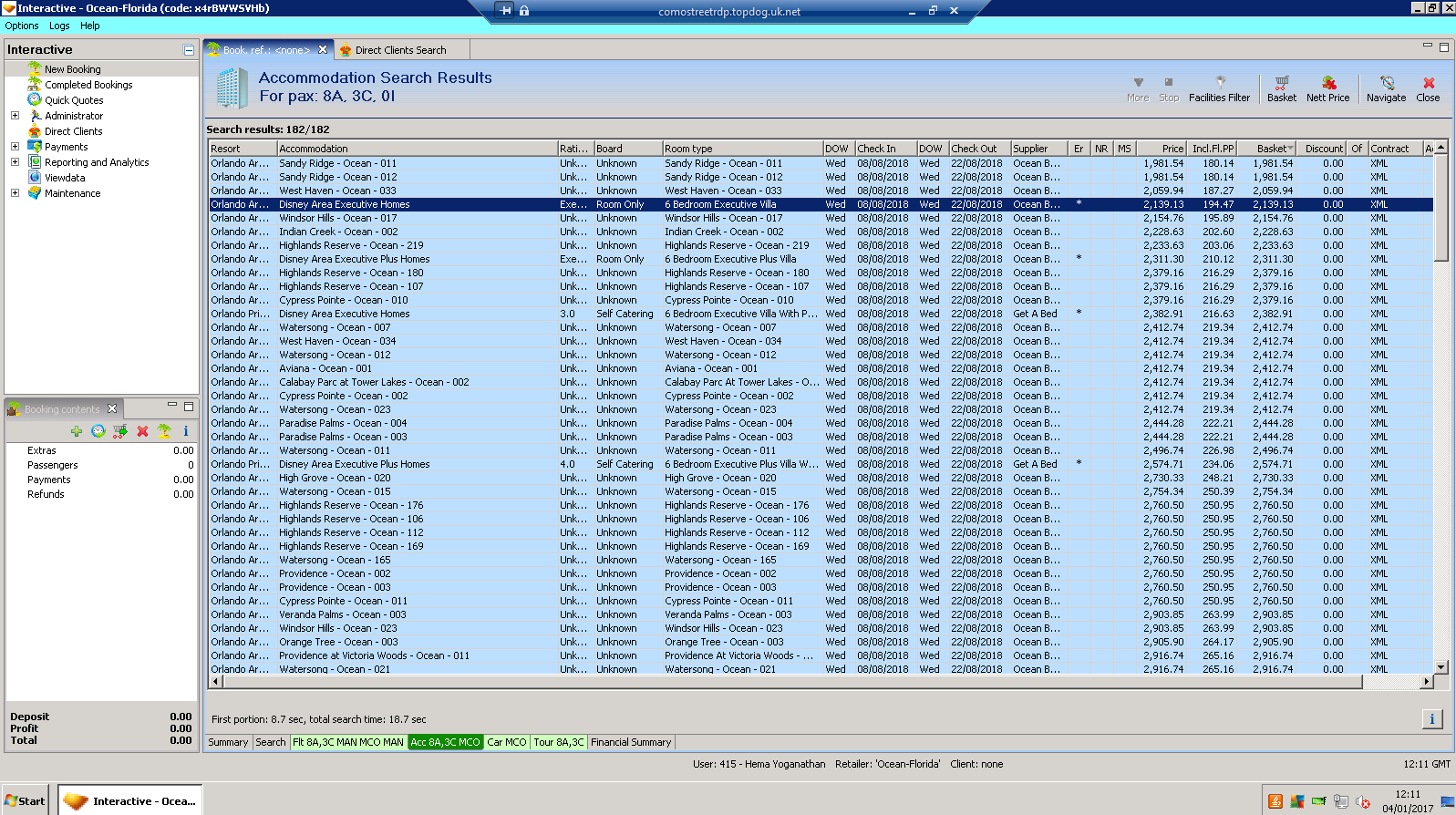The height and width of the screenshot is (815, 1456).
Task: Click the Maintenance icon in sidebar
Action: 35,192
